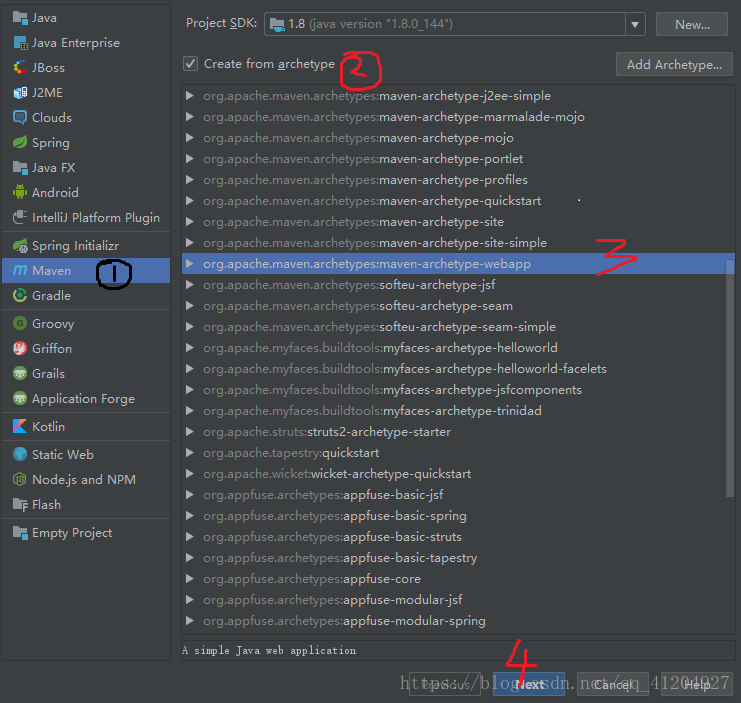This screenshot has height=703, width=741.
Task: Open the Project SDK dropdown arrow
Action: click(635, 24)
